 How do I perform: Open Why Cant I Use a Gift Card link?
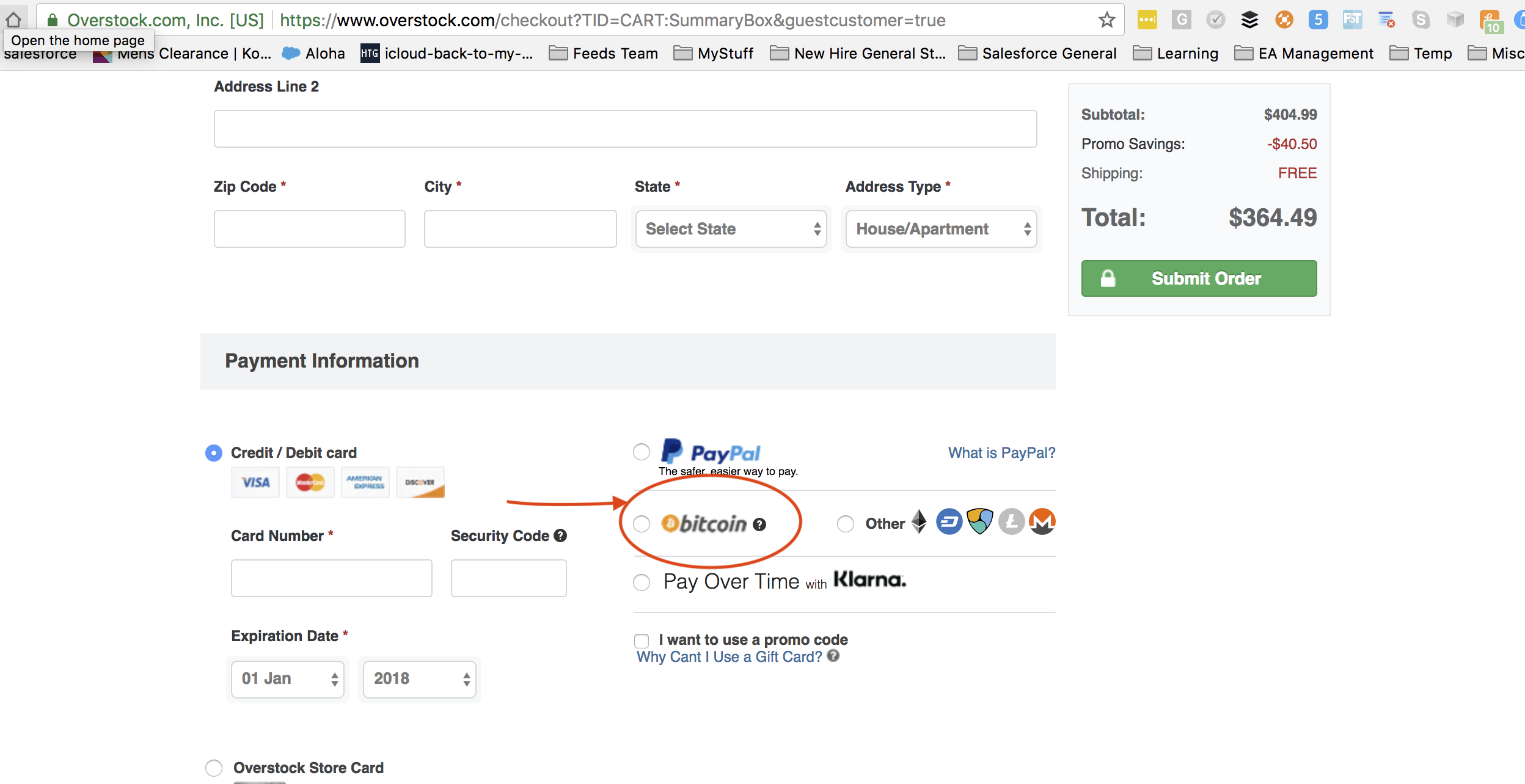click(730, 657)
